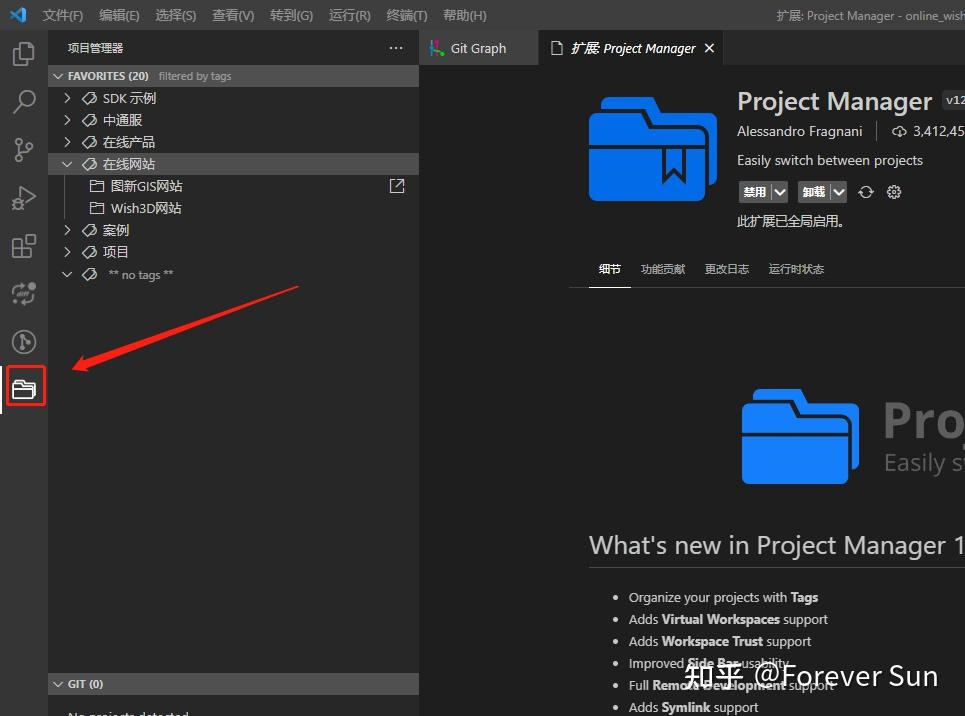Viewport: 965px width, 716px height.
Task: Switch to the 更改日志 tab
Action: pos(727,269)
